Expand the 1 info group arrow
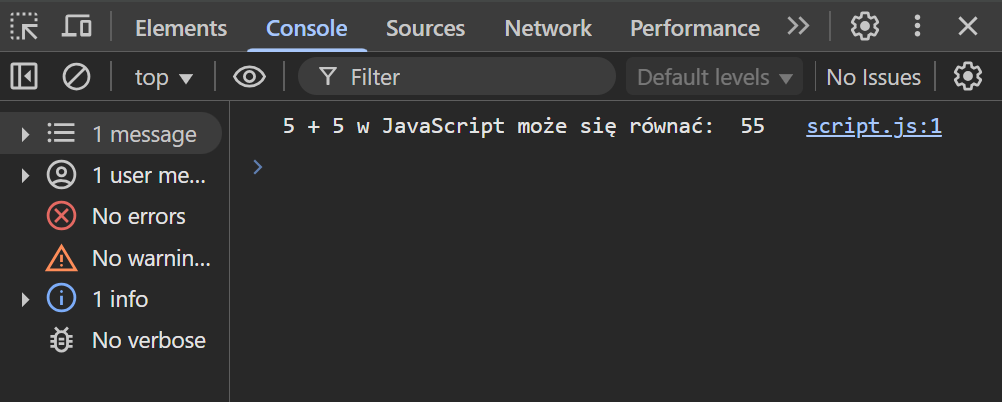1002x402 pixels. [25, 299]
